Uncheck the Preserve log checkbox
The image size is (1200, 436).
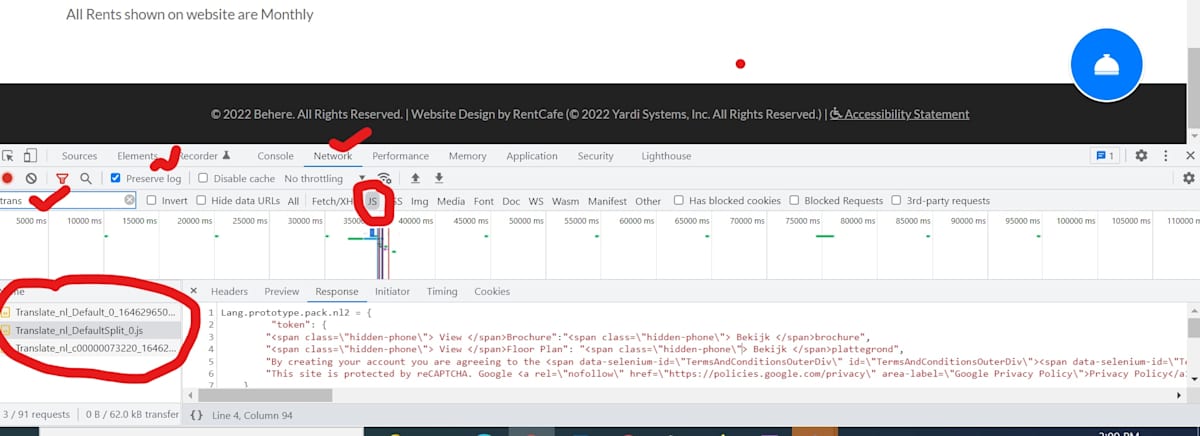click(116, 178)
